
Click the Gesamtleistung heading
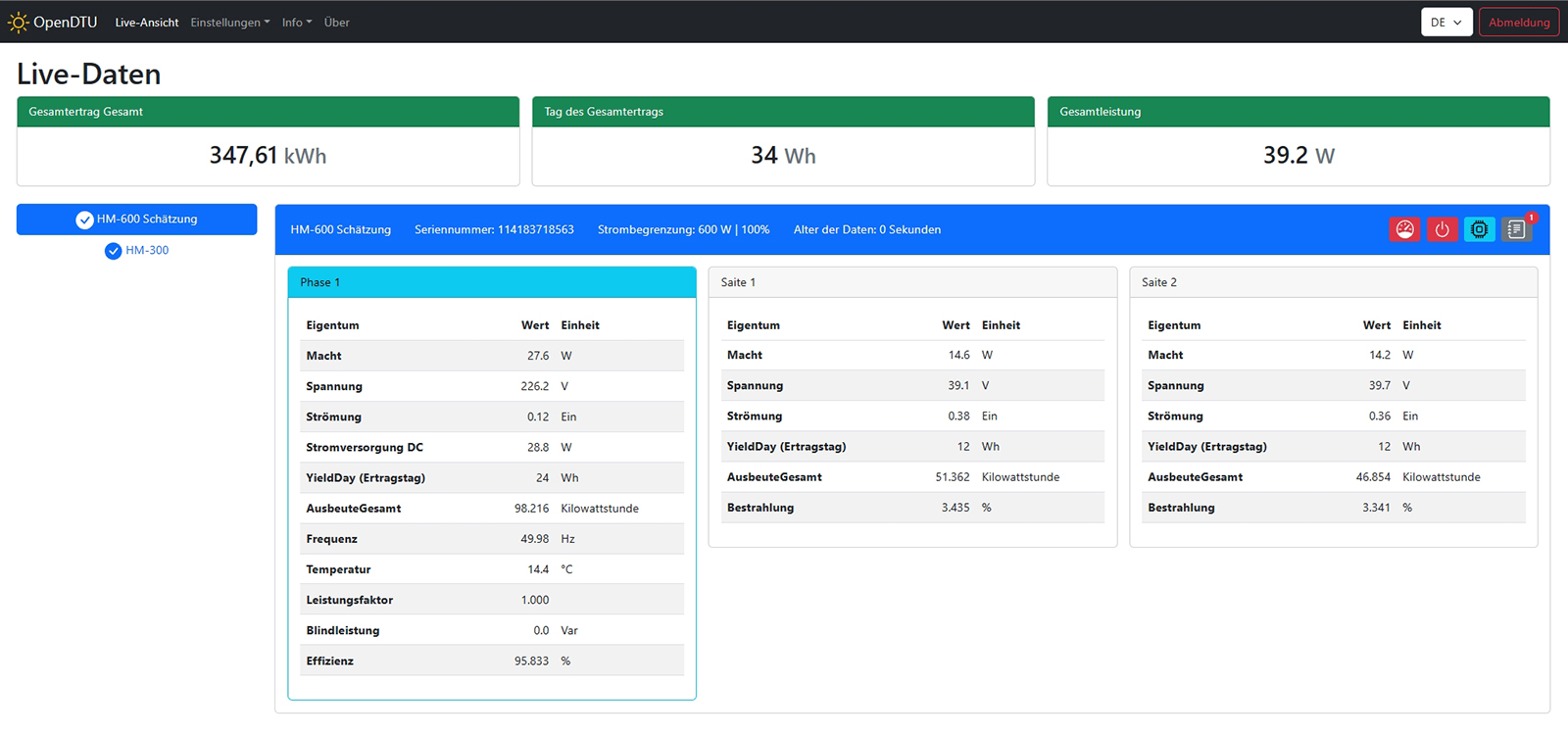[x=1101, y=112]
